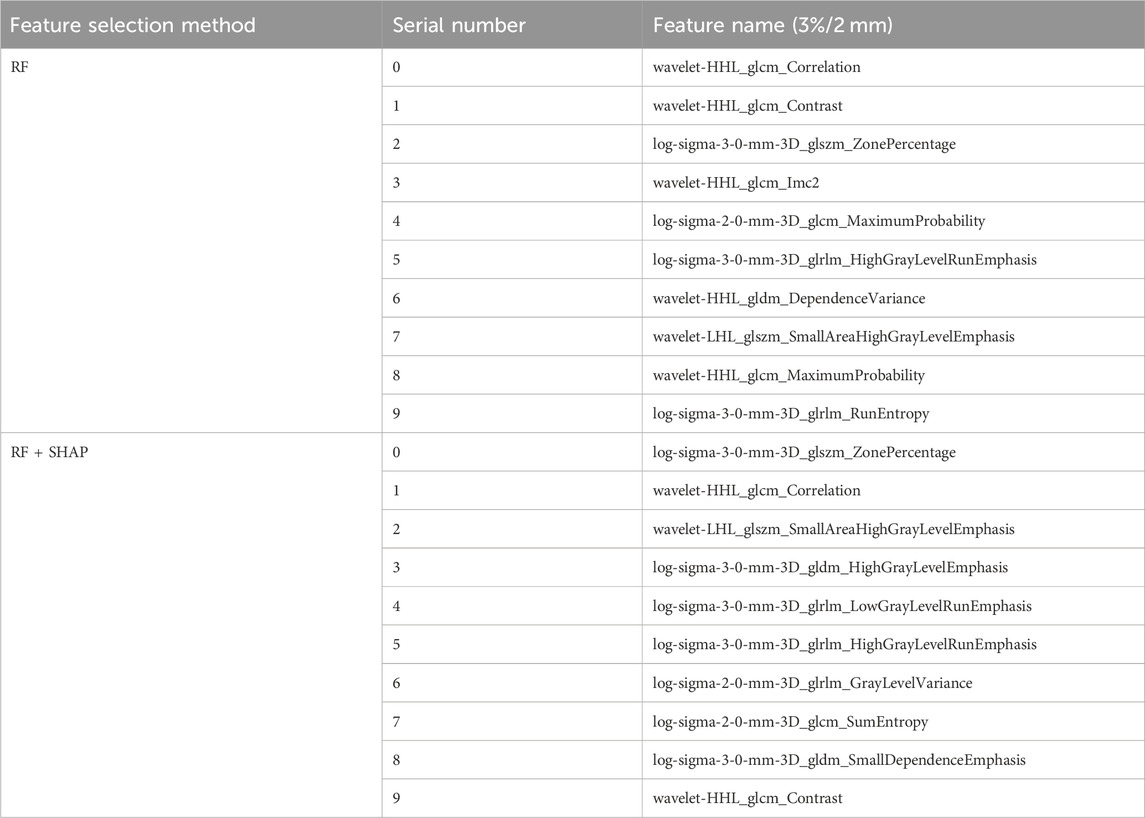Click serial number 6 beside log-sigma-2-0-mm-3D_glrlm_GrayLevelVariance
The image size is (1145, 818).
point(397,684)
